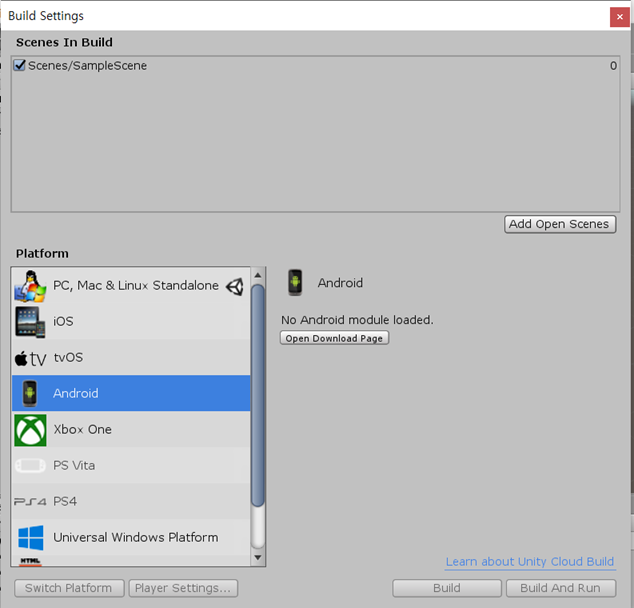Click the PS4 logo icon

click(30, 502)
